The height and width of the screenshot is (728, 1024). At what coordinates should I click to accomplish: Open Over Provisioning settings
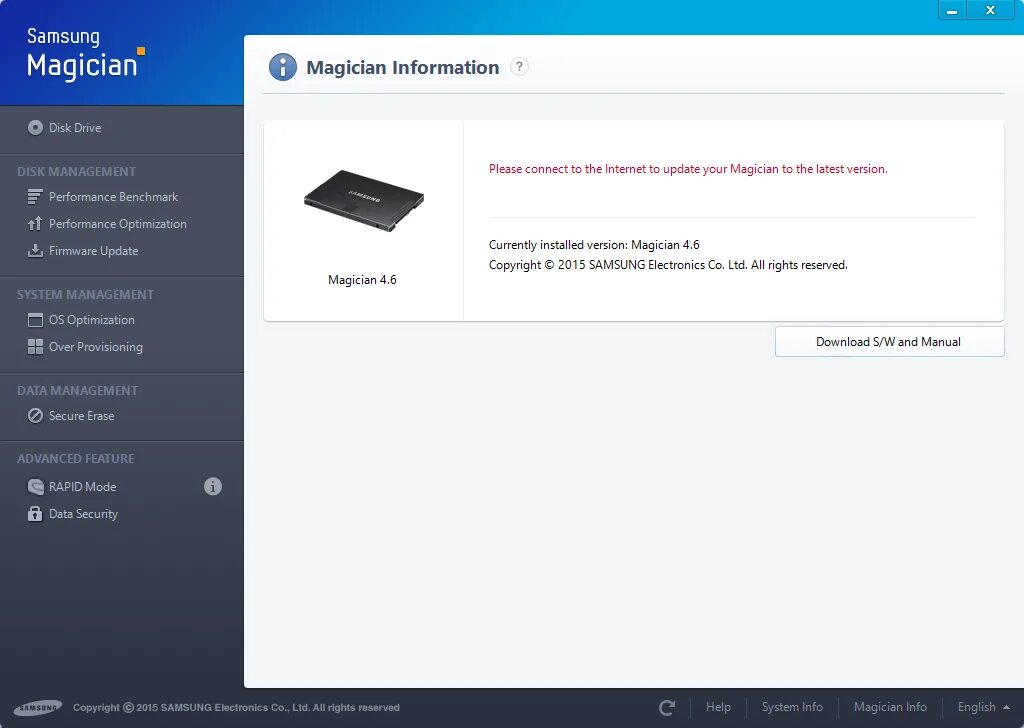pos(95,346)
